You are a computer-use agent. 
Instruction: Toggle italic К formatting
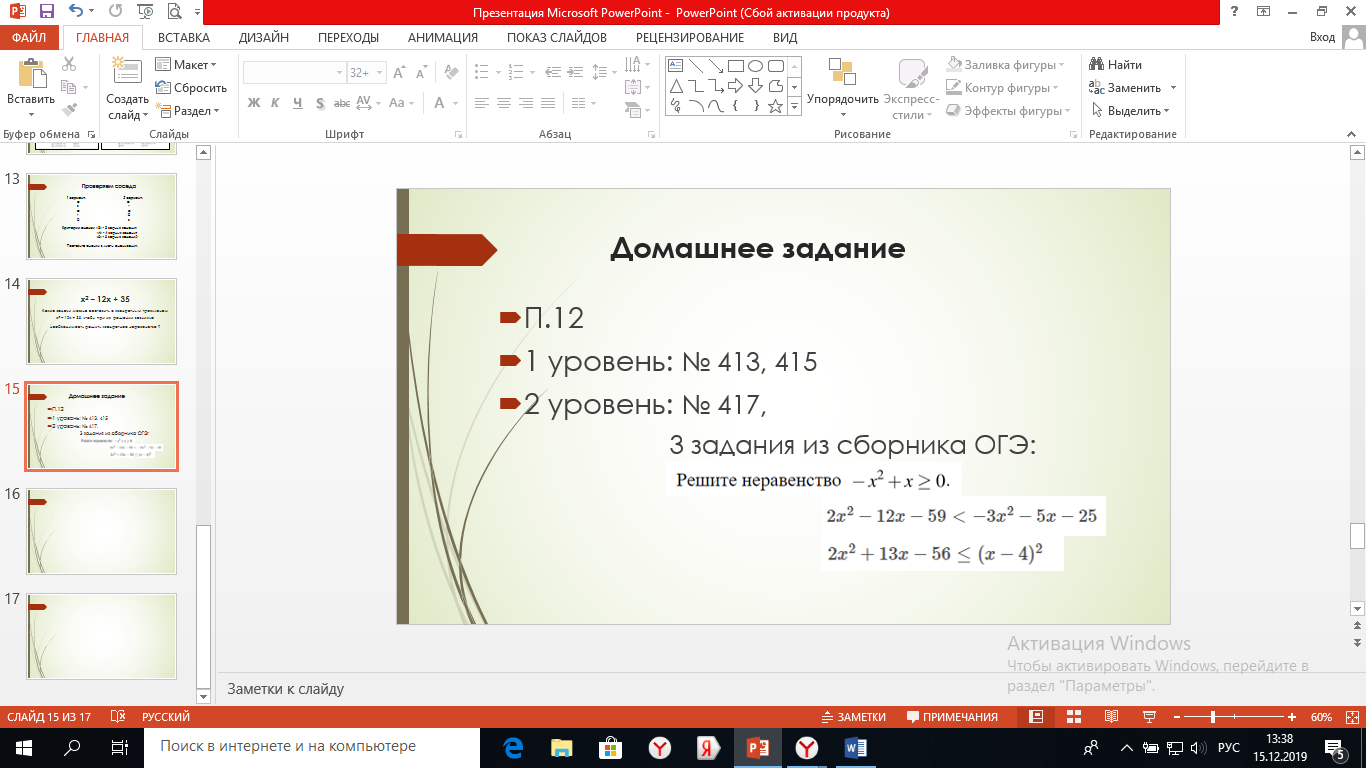tap(276, 102)
